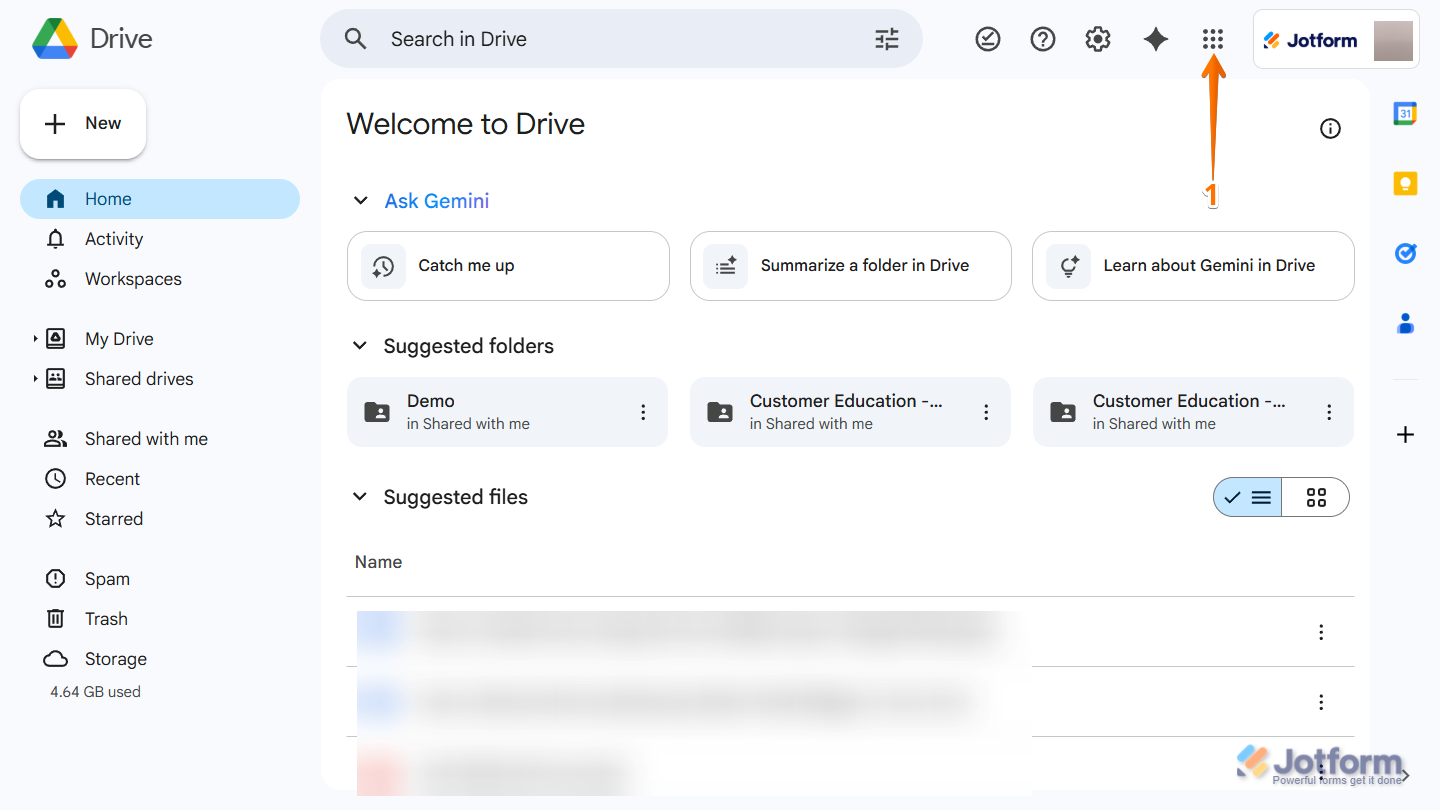The width and height of the screenshot is (1440, 810).
Task: Switch suggested files to grid layout view
Action: [1315, 496]
